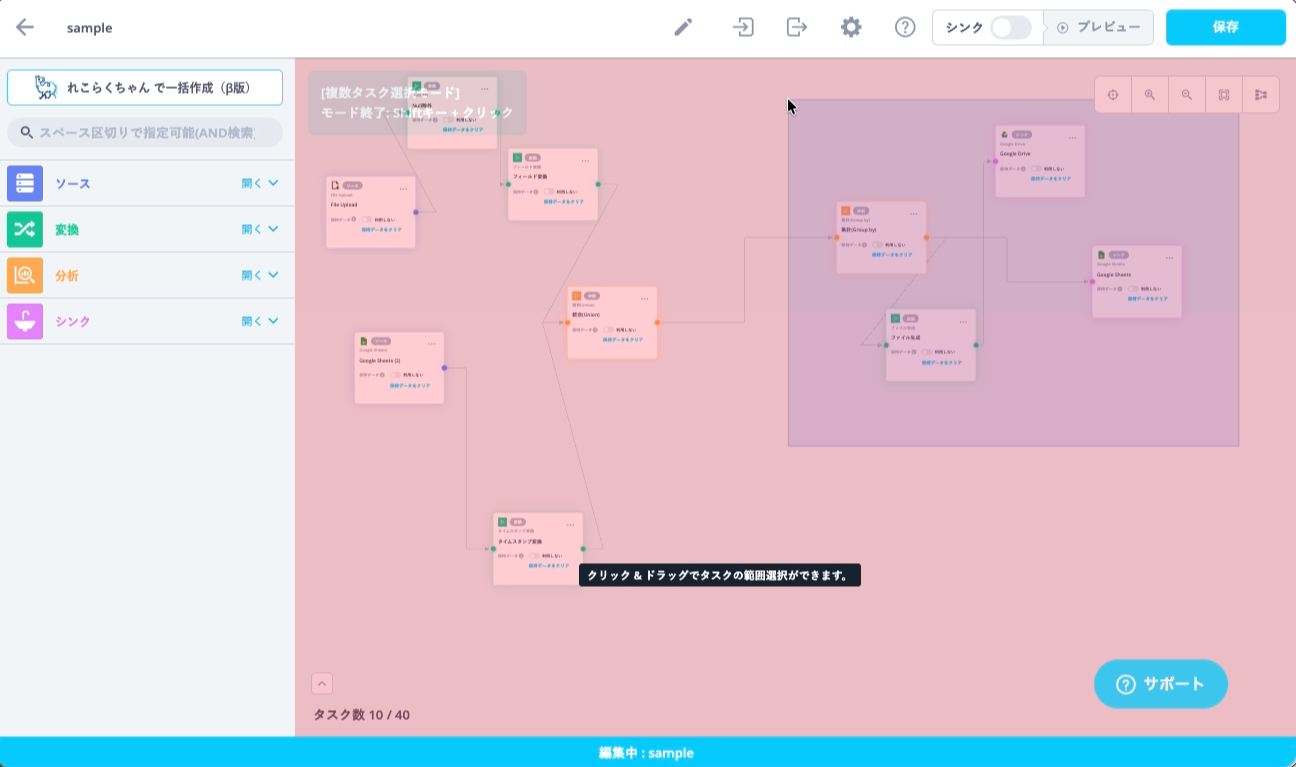Open the settings gear icon

851,27
